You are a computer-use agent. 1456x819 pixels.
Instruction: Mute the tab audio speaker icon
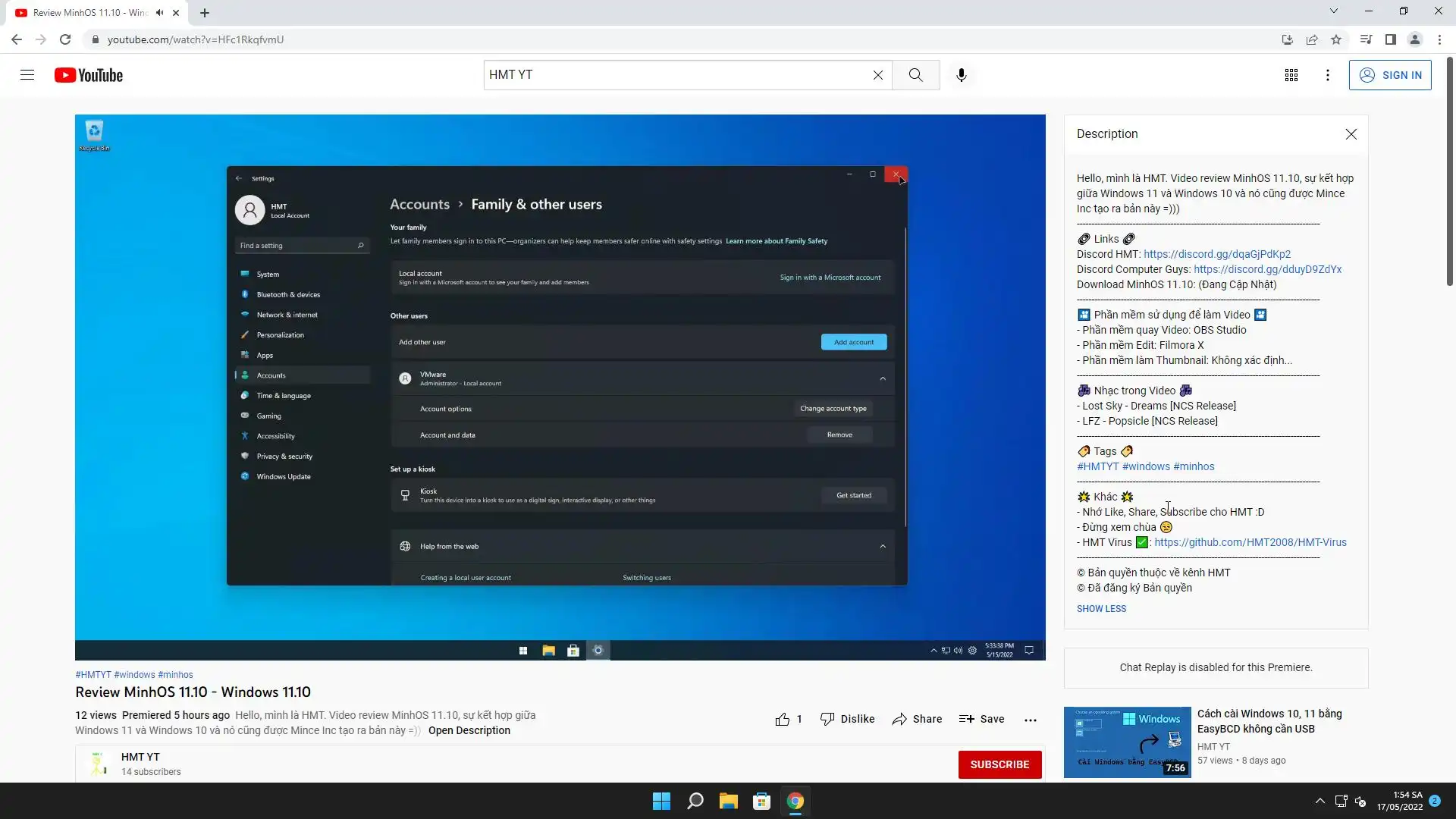click(159, 13)
